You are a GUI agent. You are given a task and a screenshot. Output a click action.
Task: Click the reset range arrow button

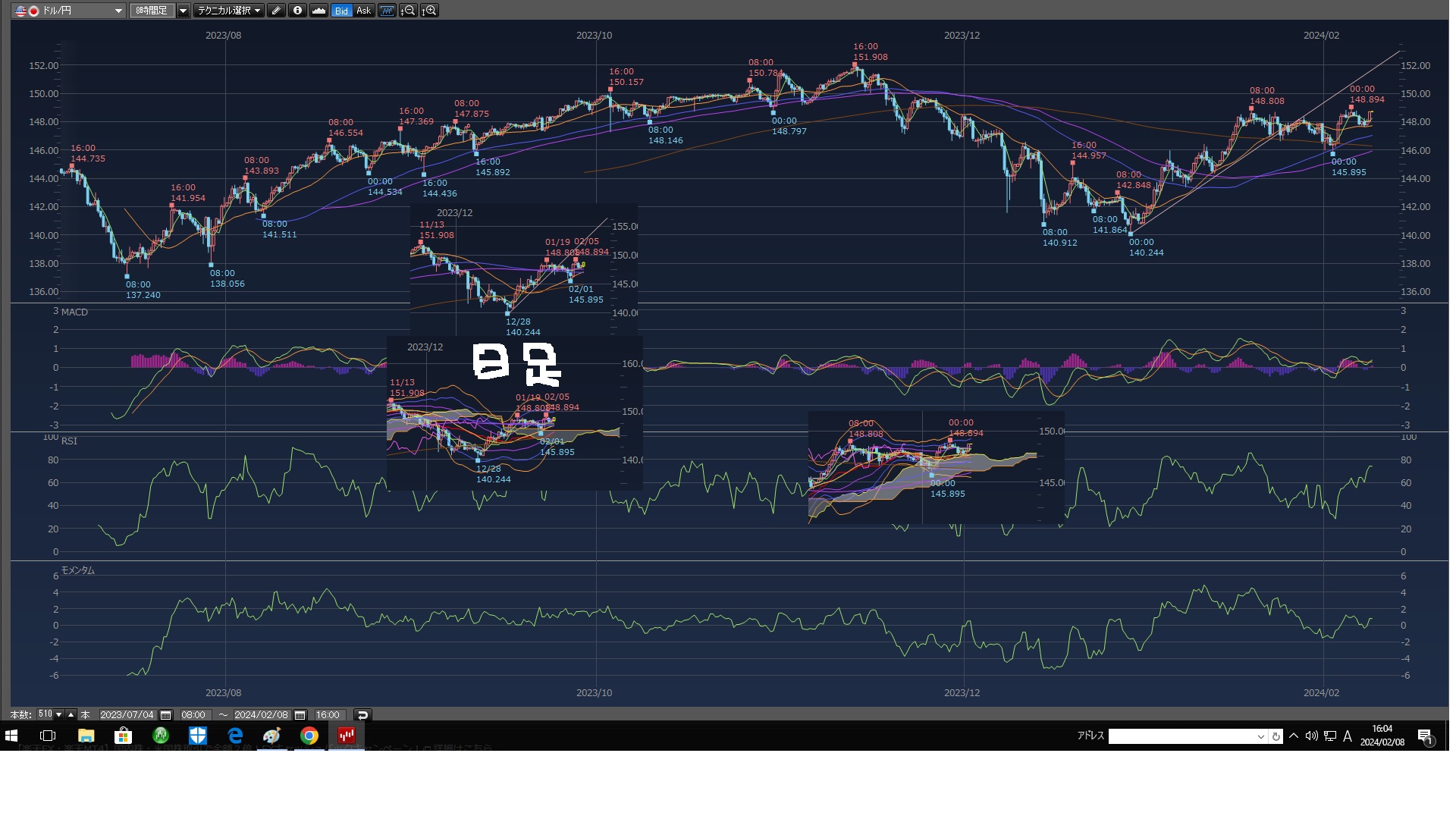[362, 715]
